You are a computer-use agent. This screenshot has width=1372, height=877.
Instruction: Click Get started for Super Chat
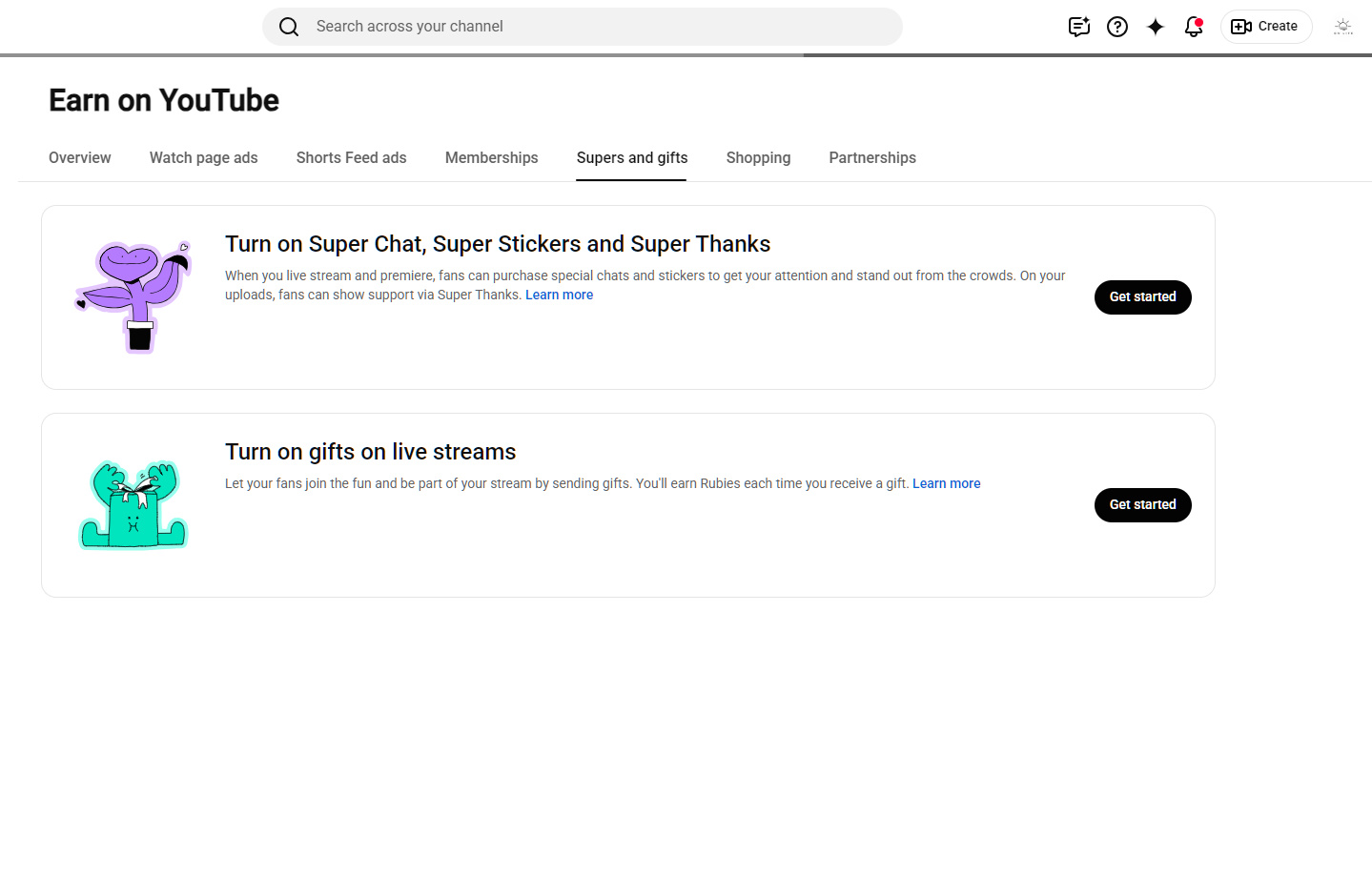pos(1143,297)
